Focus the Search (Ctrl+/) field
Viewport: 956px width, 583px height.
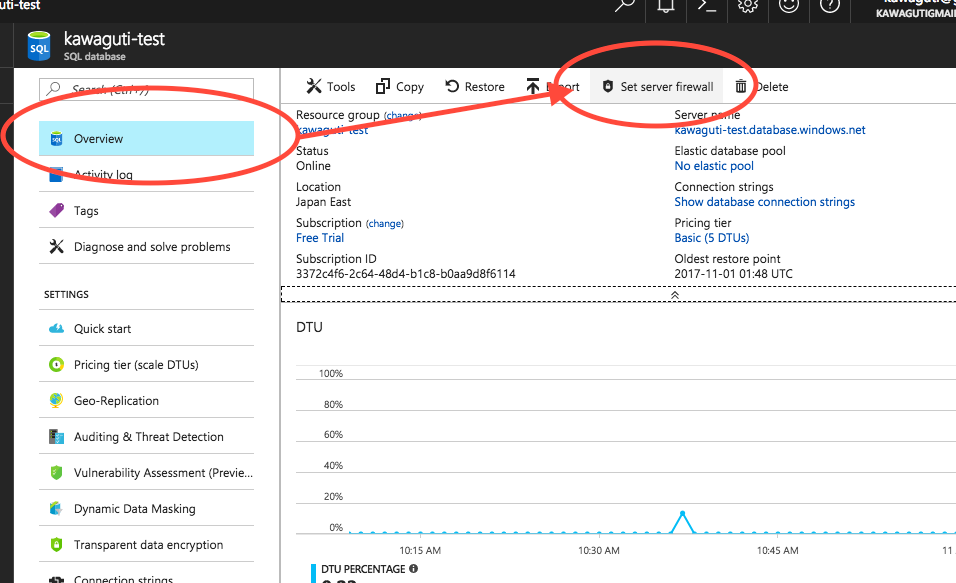coord(146,89)
